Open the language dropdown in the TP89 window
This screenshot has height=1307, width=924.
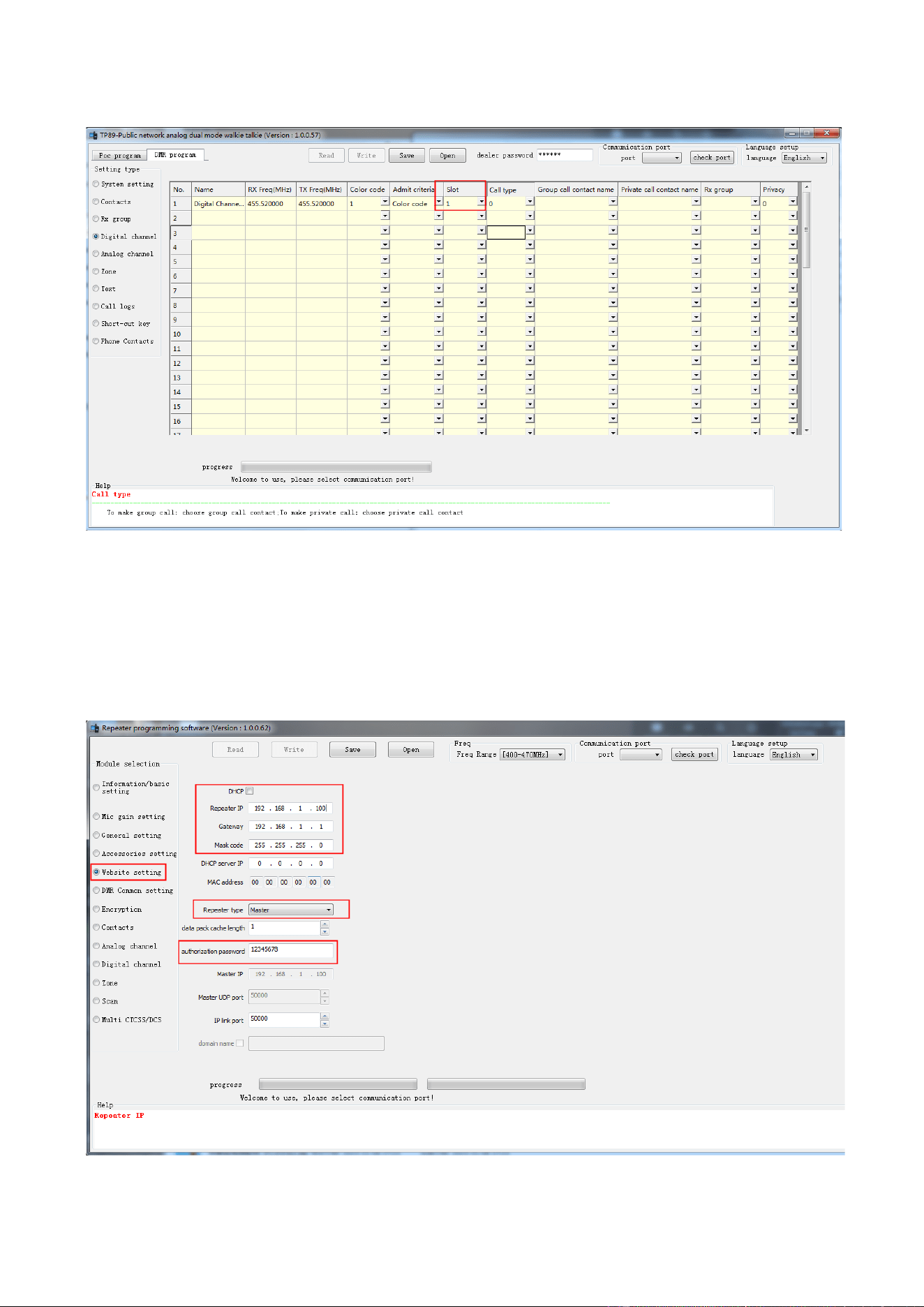(804, 158)
